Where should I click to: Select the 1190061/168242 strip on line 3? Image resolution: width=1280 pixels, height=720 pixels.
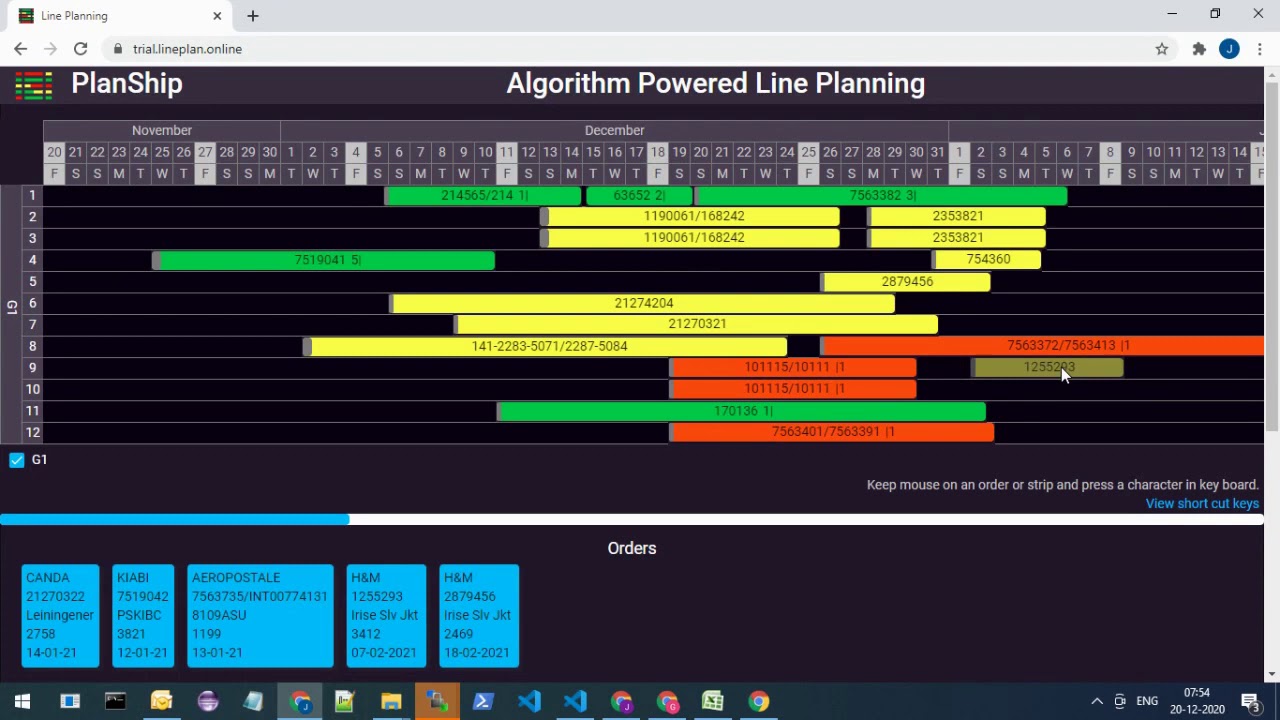click(690, 238)
